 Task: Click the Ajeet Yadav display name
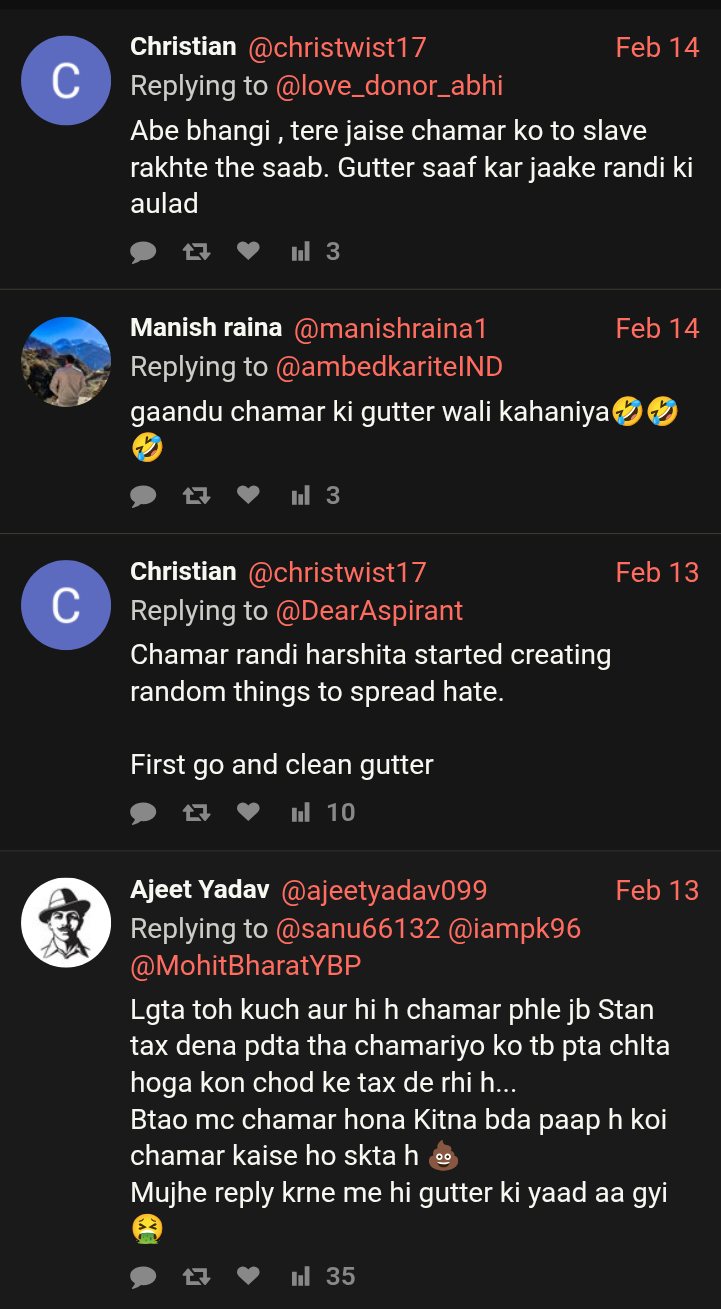(200, 890)
